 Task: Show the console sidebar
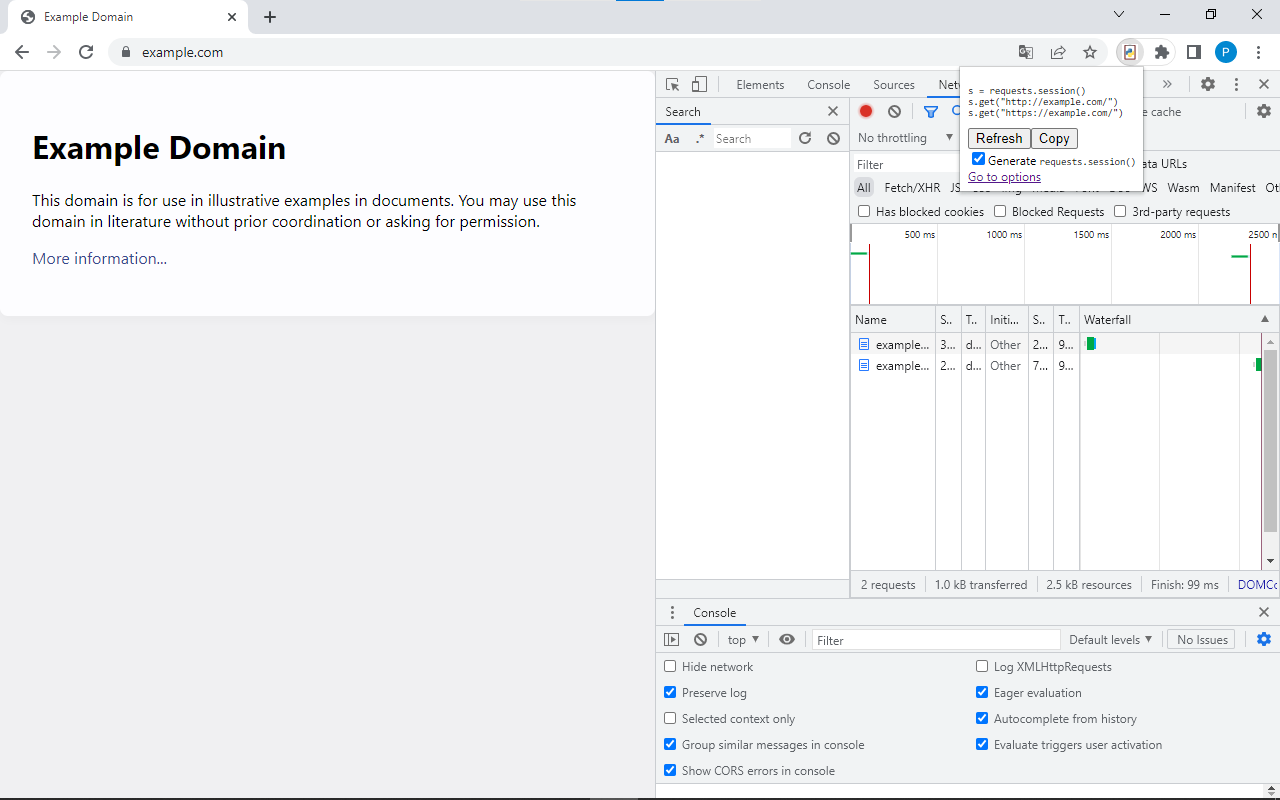pyautogui.click(x=672, y=639)
